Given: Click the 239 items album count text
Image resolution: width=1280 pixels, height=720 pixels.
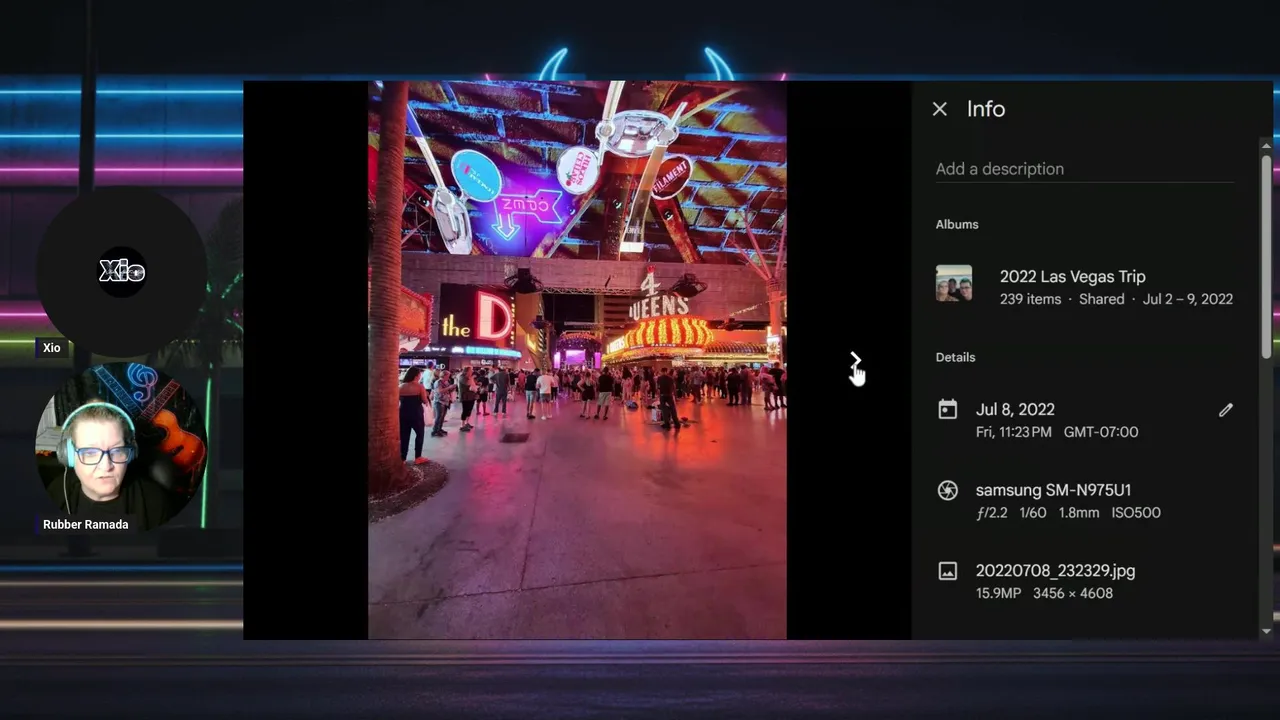Looking at the screenshot, I should tap(1030, 299).
